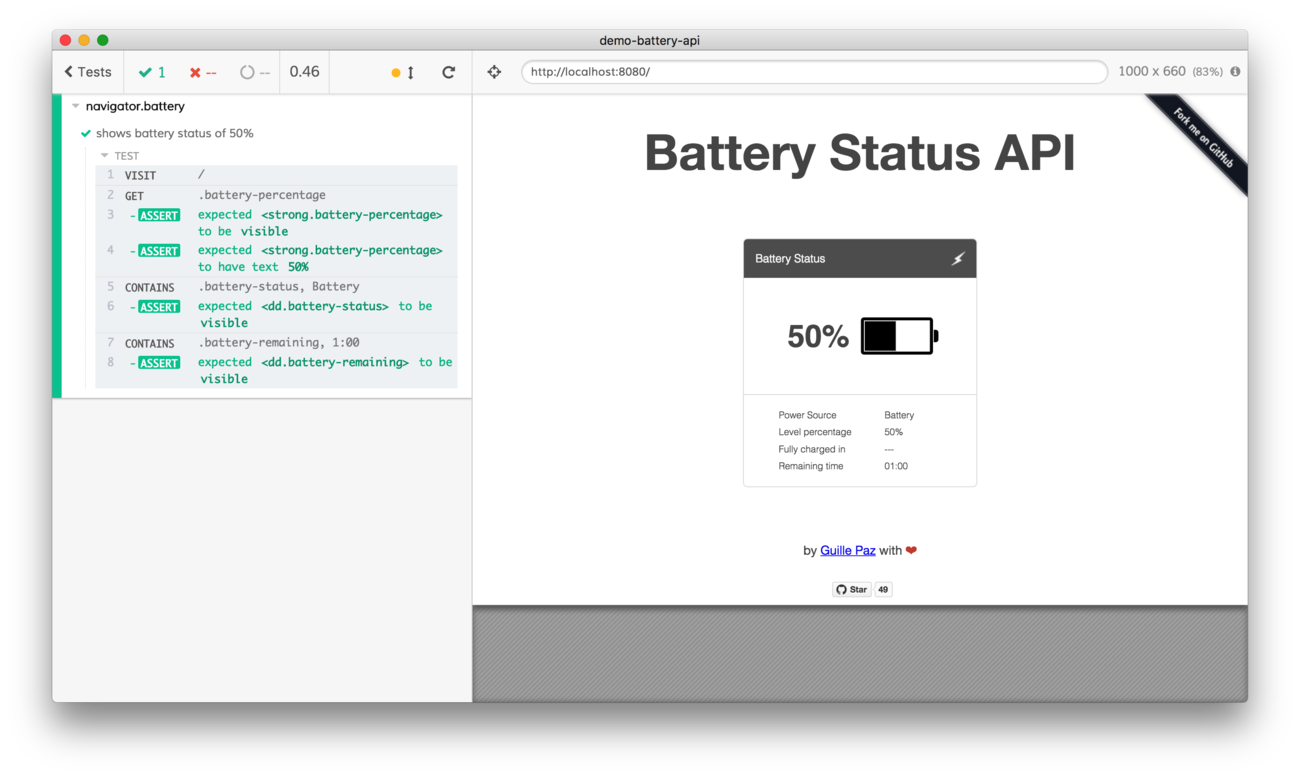Click the half-full battery icon

pyautogui.click(x=900, y=336)
